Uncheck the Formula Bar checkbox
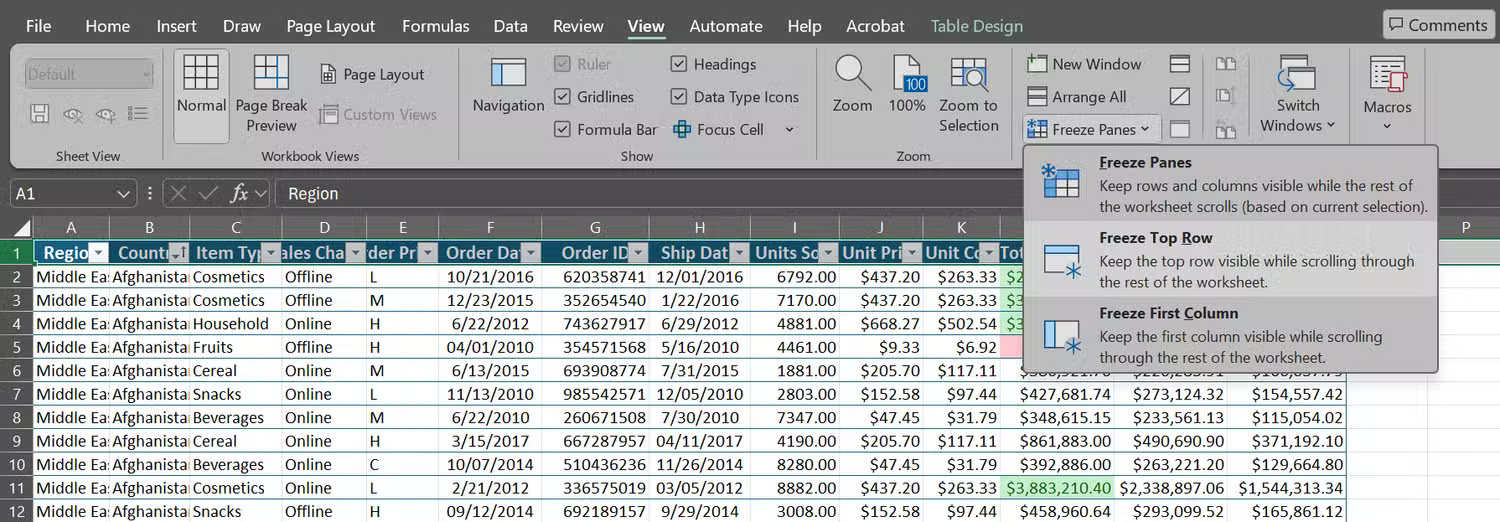This screenshot has height=522, width=1500. (562, 129)
